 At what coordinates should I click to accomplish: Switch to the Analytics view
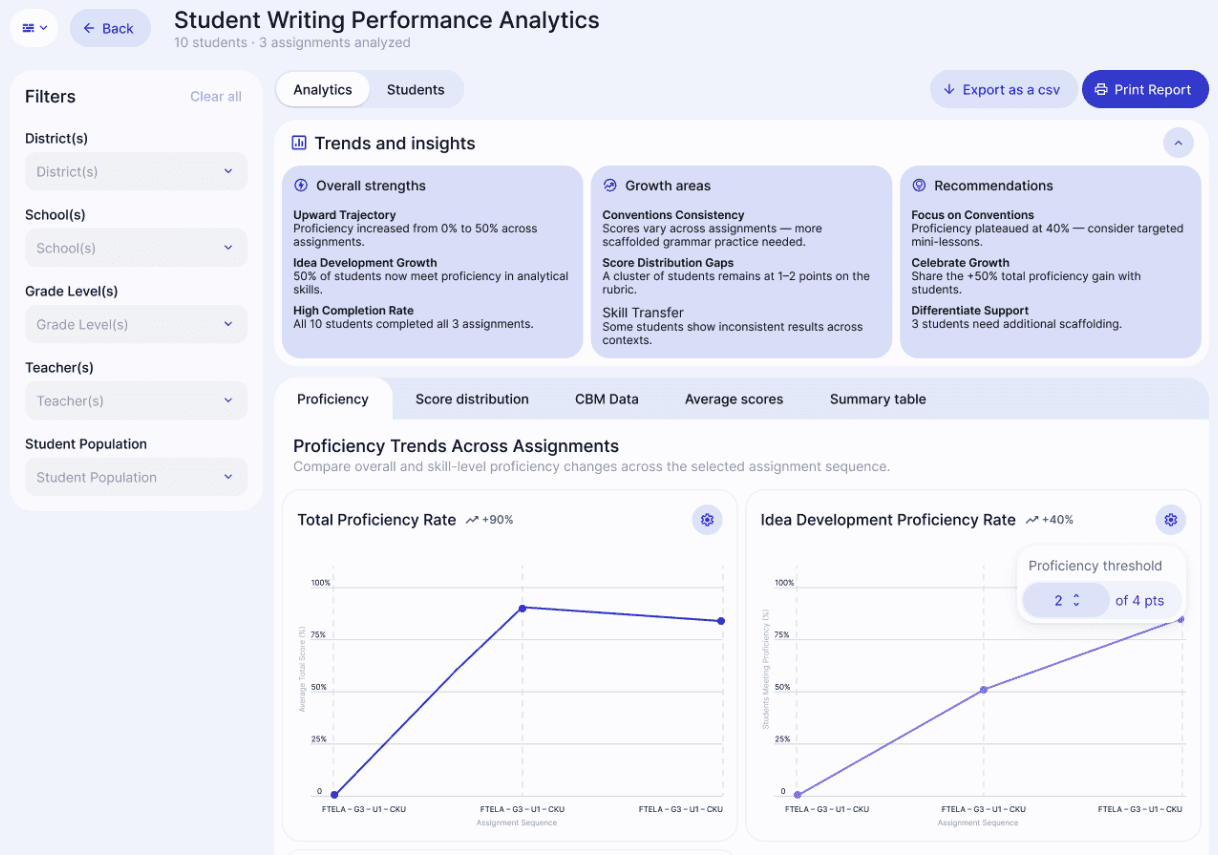click(x=322, y=90)
